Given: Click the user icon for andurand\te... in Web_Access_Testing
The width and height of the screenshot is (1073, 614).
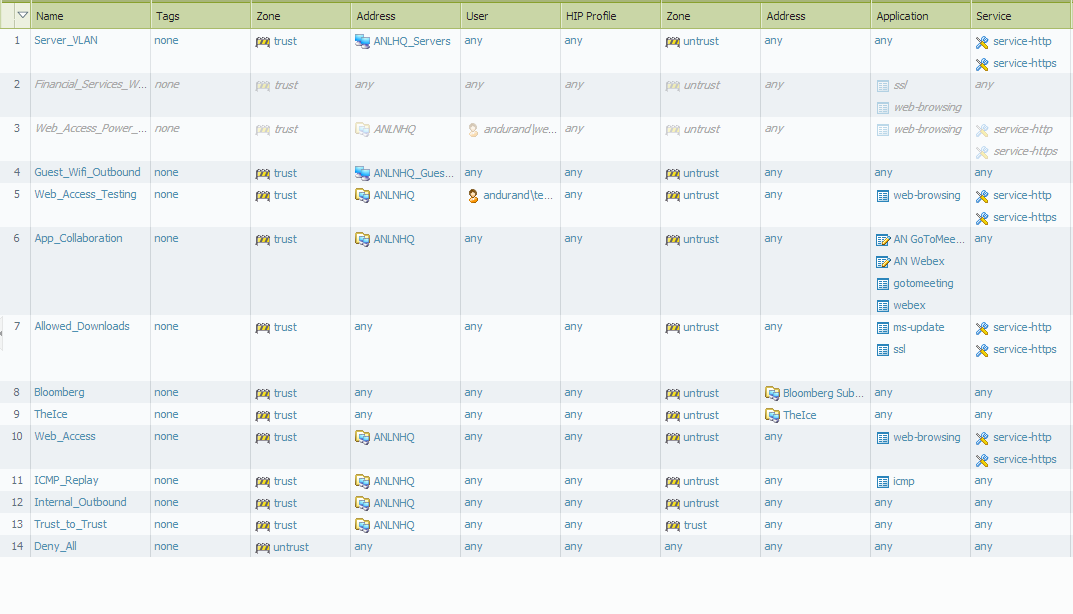Looking at the screenshot, I should click(473, 196).
